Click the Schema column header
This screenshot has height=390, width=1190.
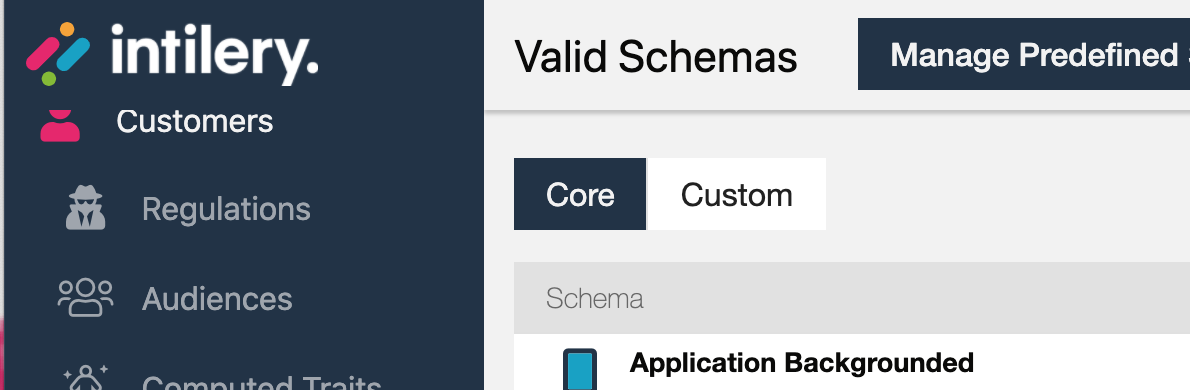[x=595, y=298]
